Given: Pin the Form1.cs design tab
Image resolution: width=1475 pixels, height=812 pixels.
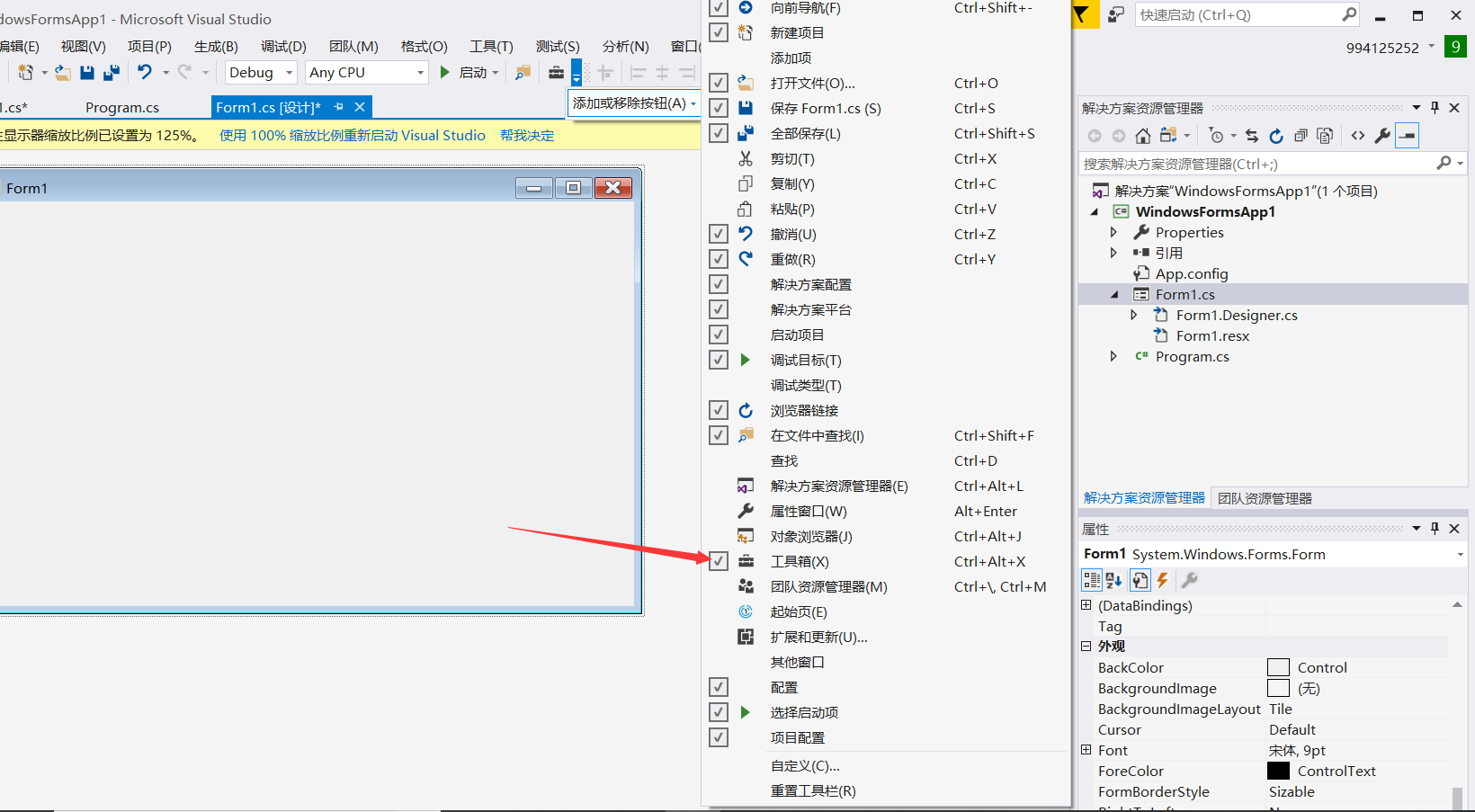Looking at the screenshot, I should click(339, 107).
